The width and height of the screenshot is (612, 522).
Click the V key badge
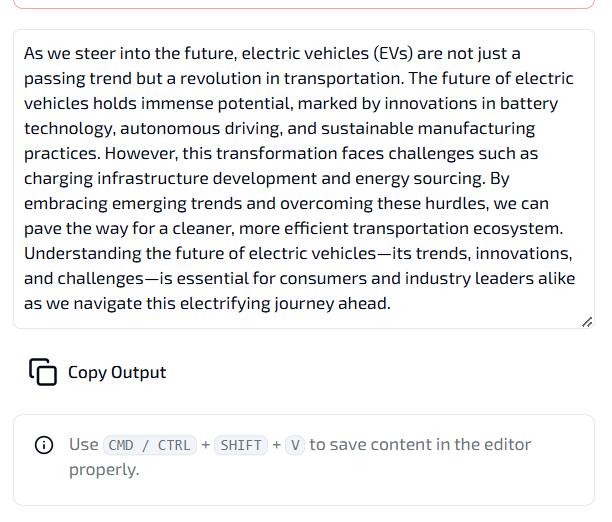[x=295, y=445]
